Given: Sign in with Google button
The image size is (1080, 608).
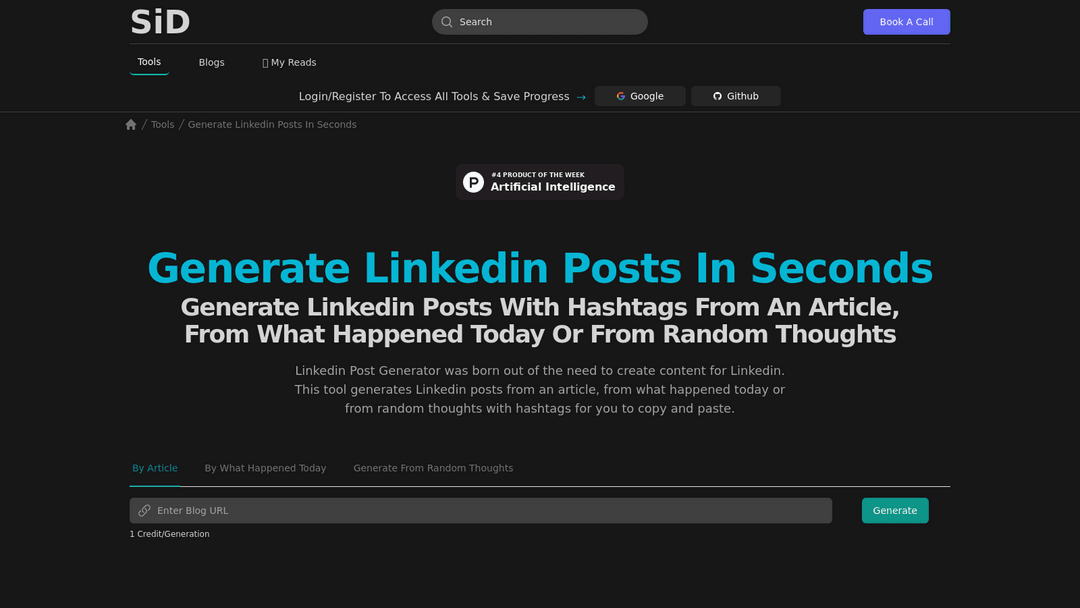Looking at the screenshot, I should [x=639, y=96].
